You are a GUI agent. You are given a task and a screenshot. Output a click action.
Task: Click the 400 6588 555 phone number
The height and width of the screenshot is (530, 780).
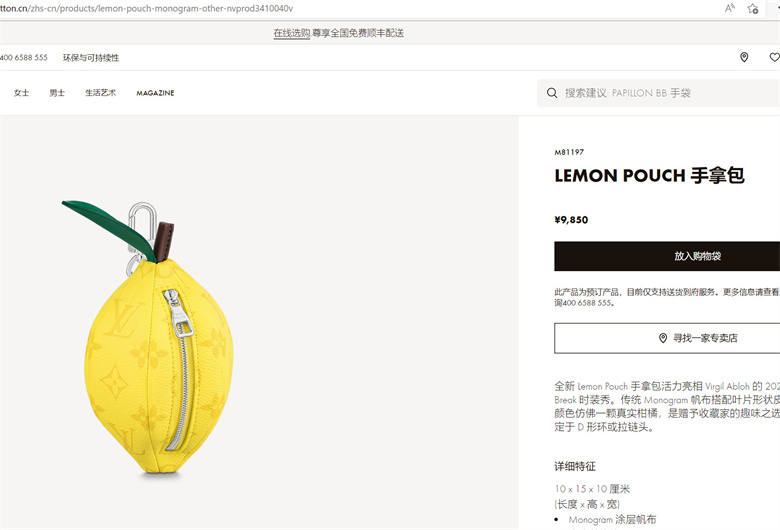(23, 58)
